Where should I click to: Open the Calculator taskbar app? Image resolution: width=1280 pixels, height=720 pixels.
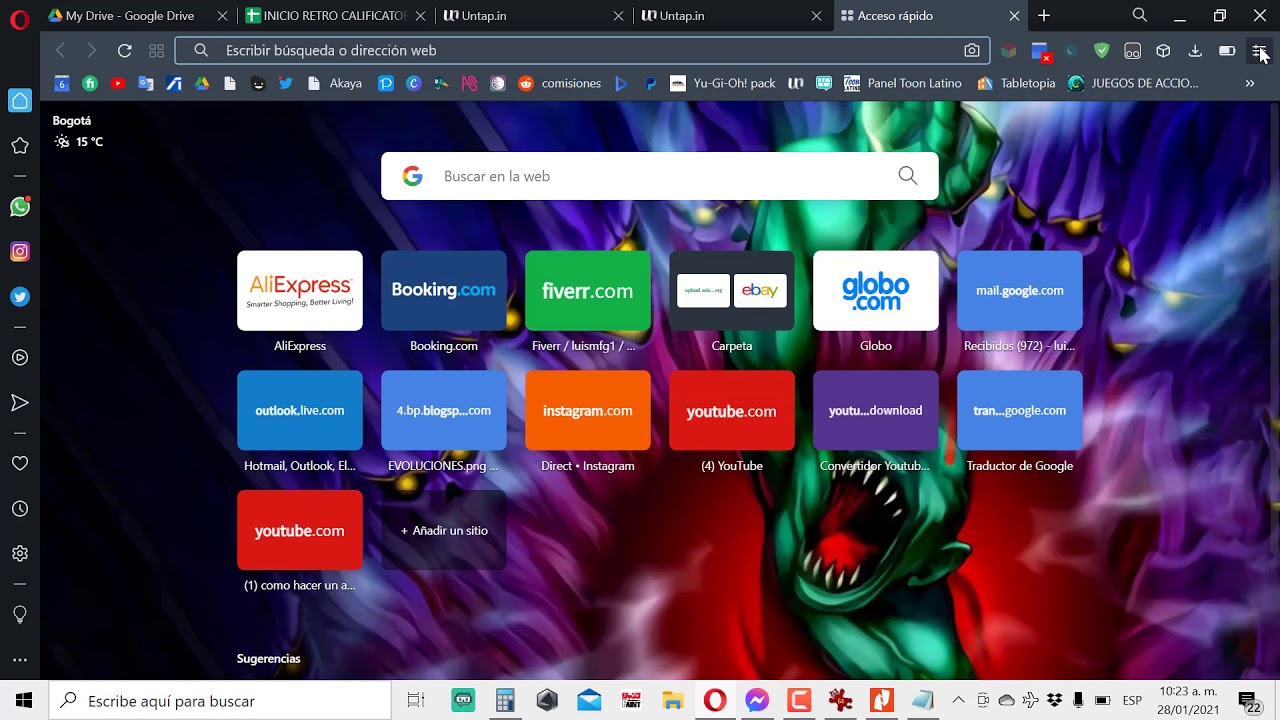[x=505, y=701]
